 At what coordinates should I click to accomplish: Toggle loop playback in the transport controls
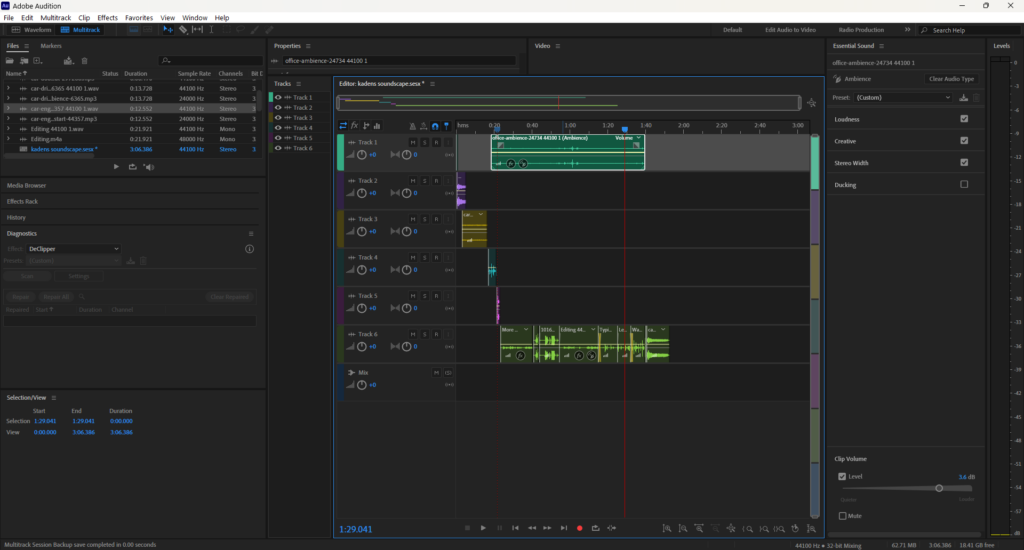[595, 528]
